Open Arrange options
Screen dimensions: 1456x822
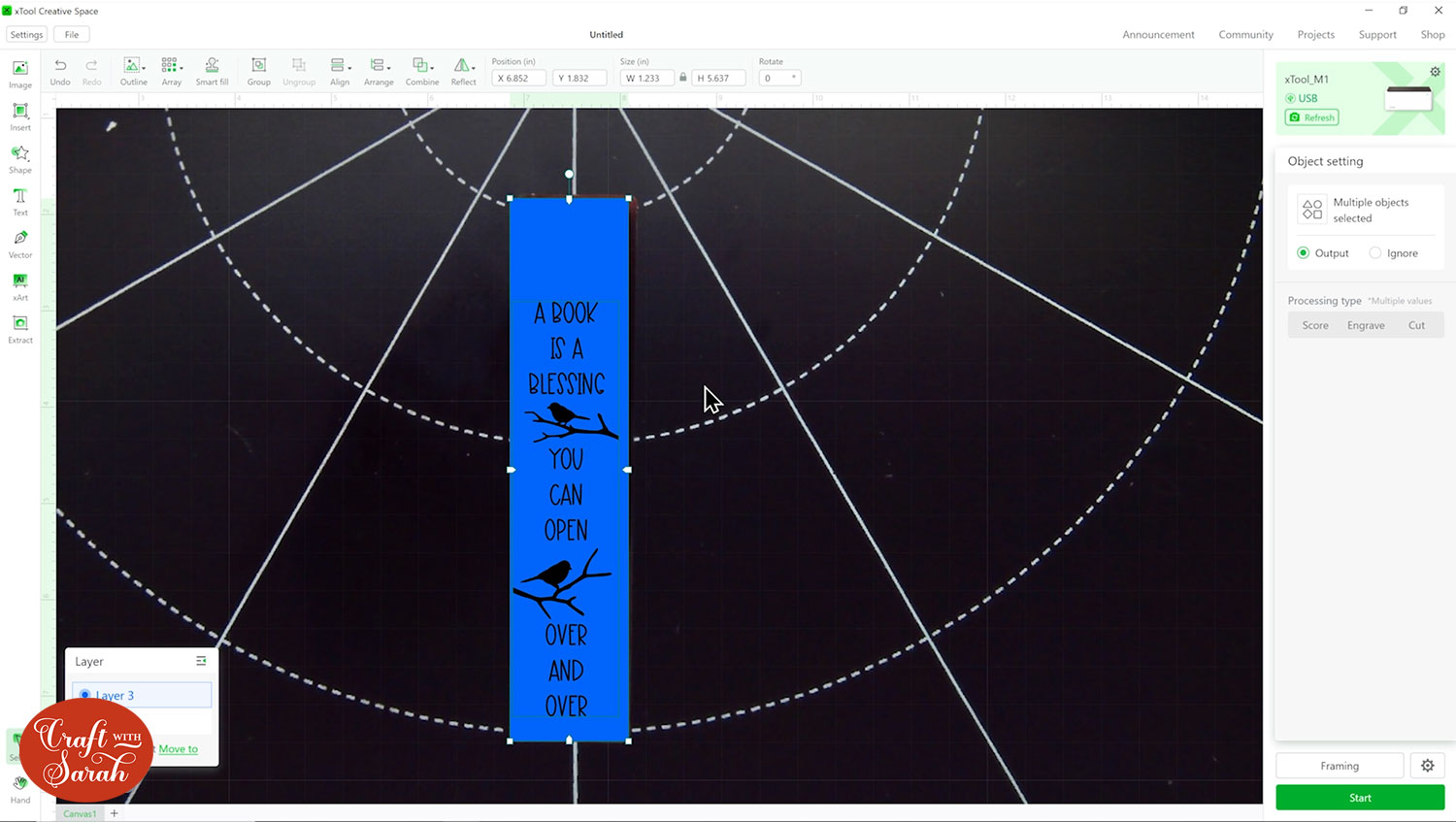tap(379, 71)
